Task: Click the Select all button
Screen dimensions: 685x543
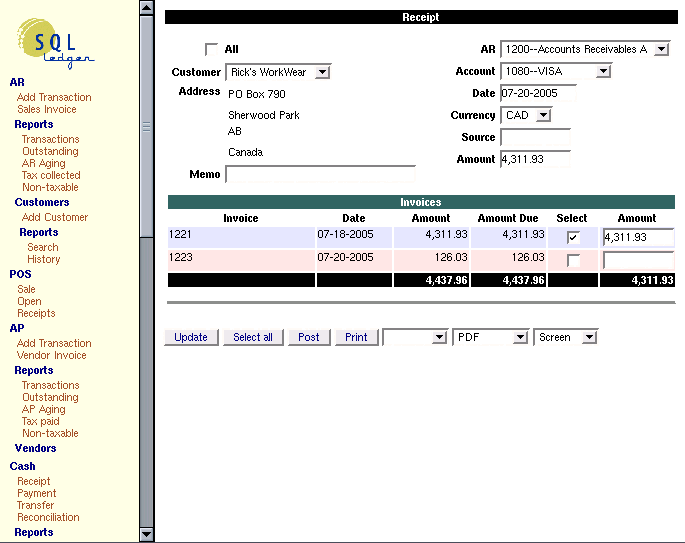Action: [253, 337]
